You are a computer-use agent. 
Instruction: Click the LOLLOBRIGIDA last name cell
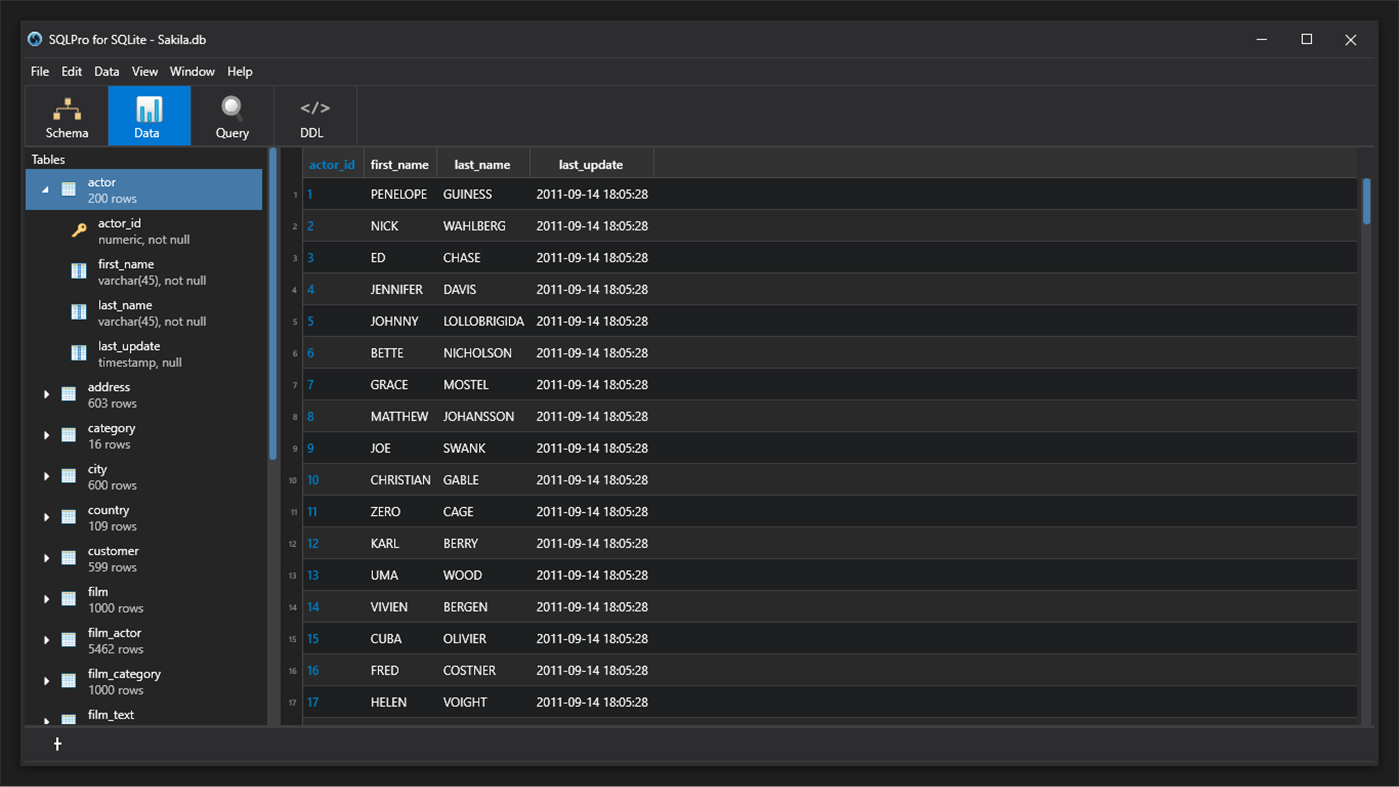pos(483,321)
